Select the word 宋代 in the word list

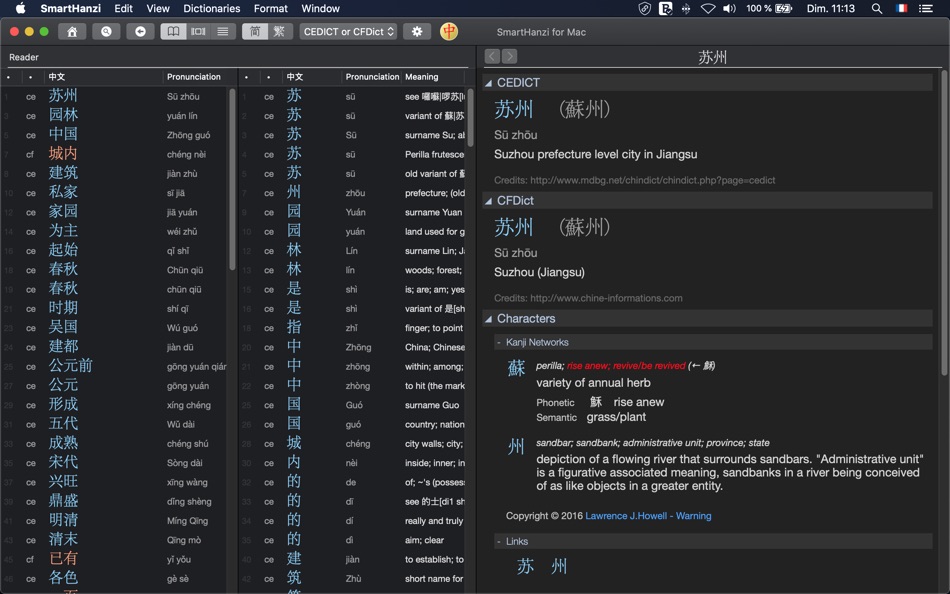click(x=63, y=462)
